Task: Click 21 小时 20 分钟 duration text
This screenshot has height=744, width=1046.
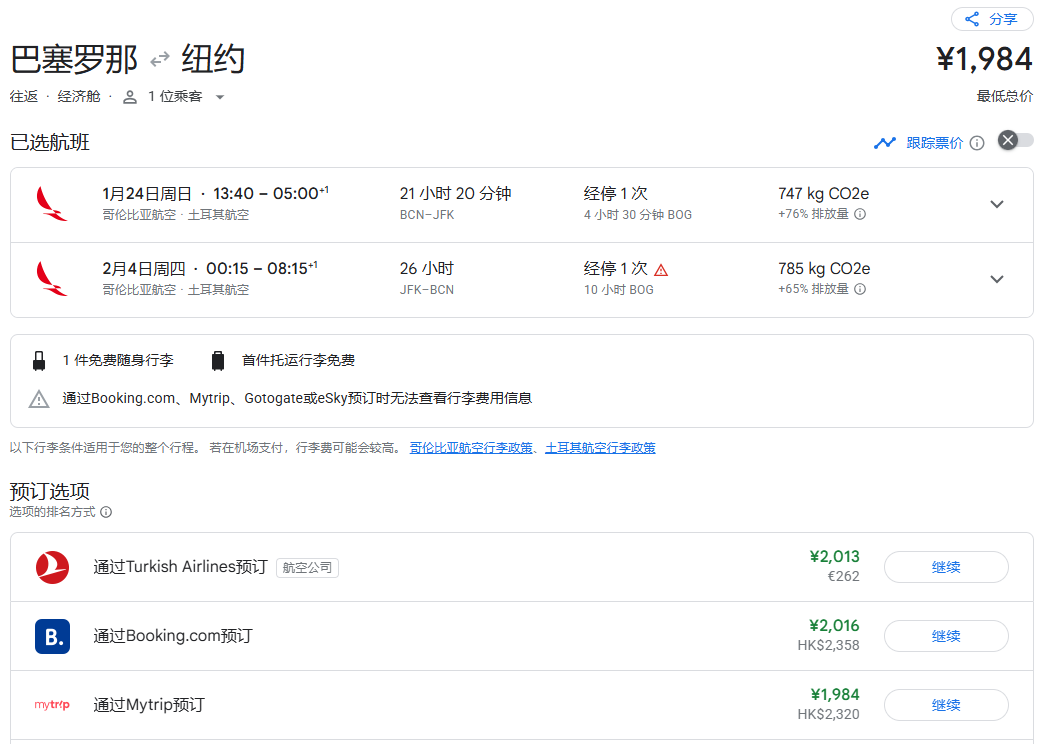Action: (456, 194)
